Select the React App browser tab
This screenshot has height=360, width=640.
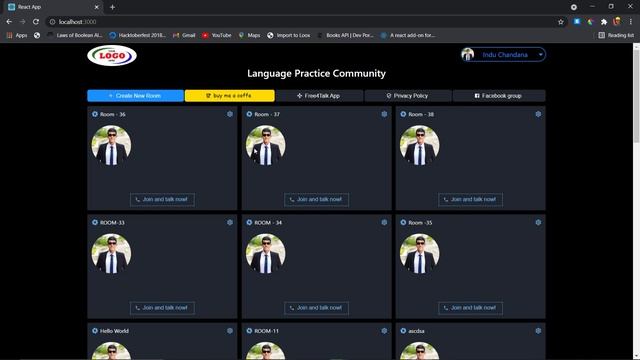(x=53, y=7)
